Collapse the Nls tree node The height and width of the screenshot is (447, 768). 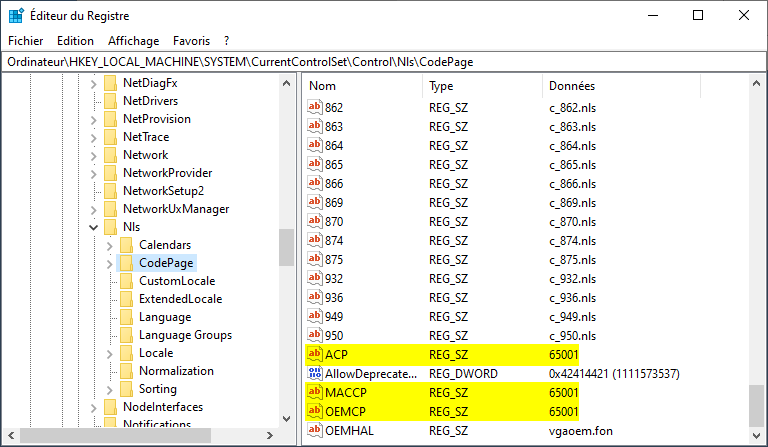93,227
